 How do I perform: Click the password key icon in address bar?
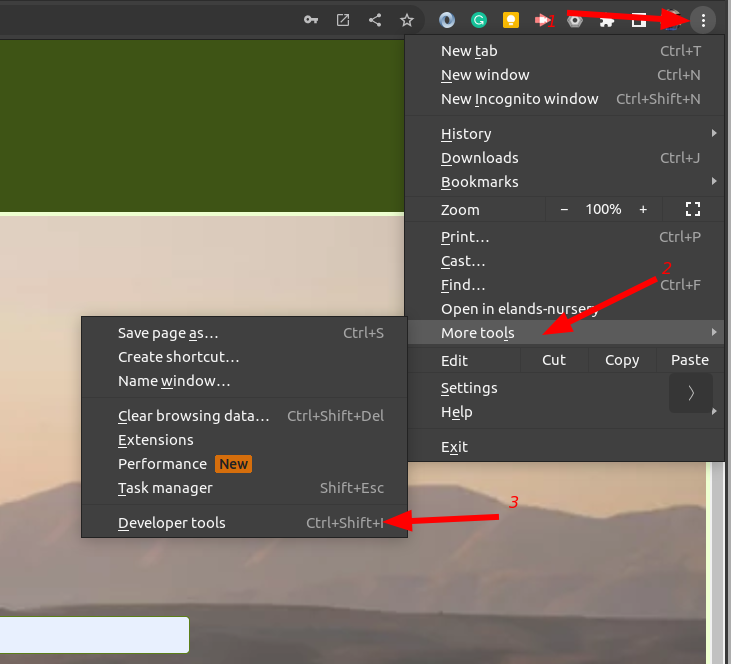tap(312, 20)
